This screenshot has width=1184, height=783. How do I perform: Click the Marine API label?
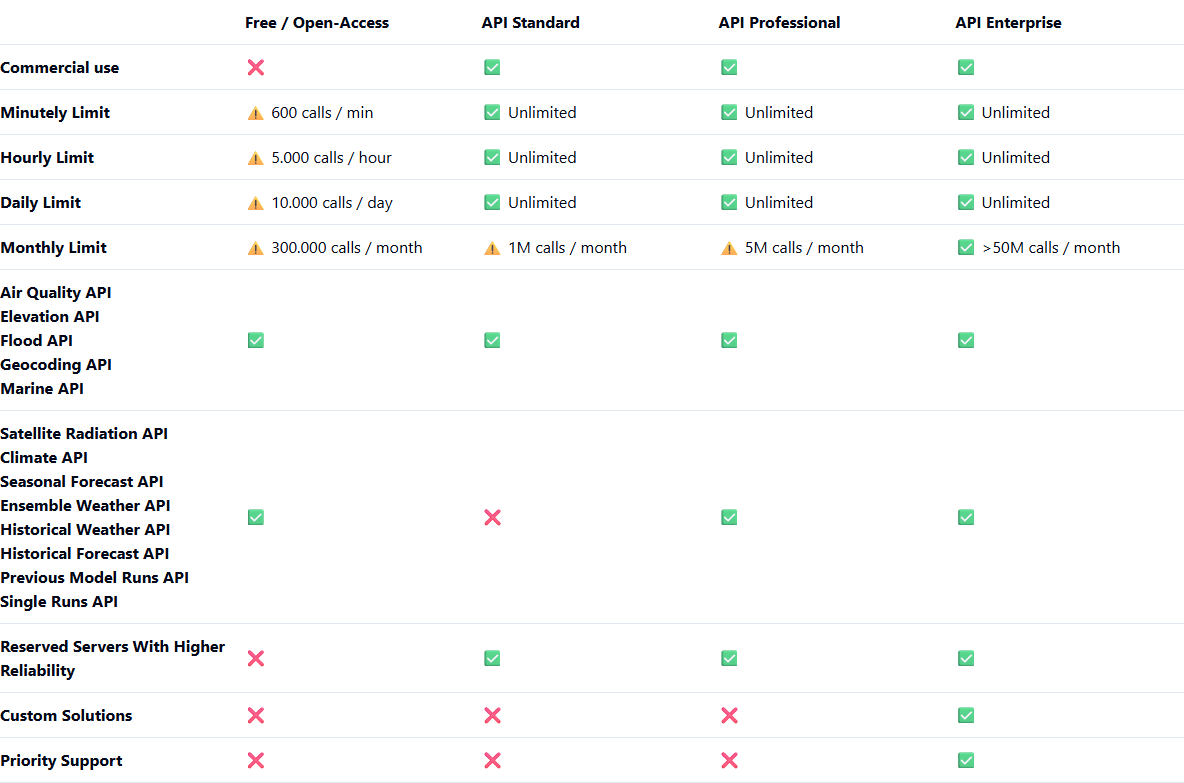coord(42,388)
